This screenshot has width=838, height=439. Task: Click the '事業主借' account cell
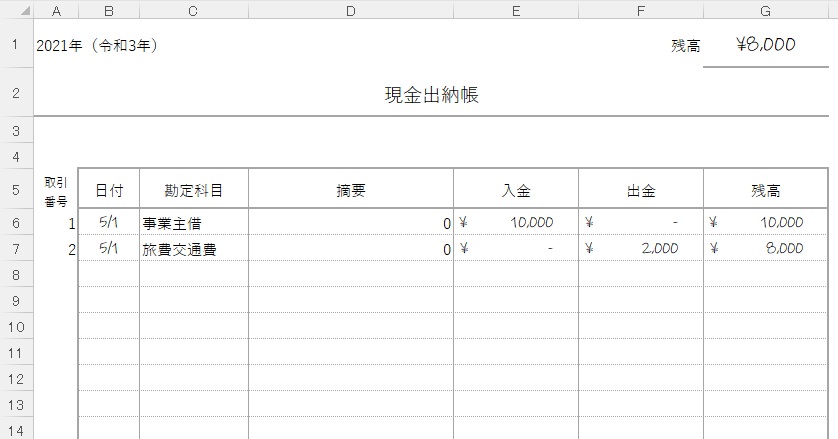pyautogui.click(x=193, y=222)
